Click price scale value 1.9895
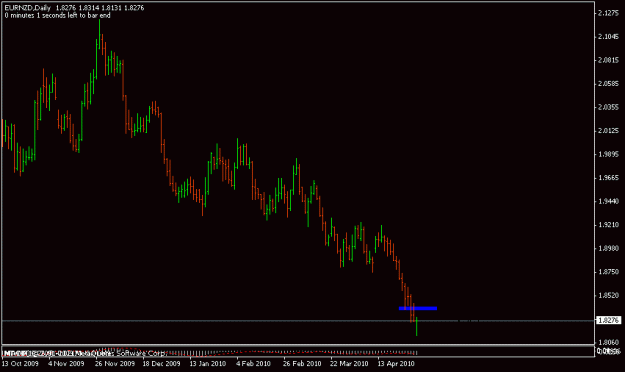The width and height of the screenshot is (625, 372). tap(608, 154)
